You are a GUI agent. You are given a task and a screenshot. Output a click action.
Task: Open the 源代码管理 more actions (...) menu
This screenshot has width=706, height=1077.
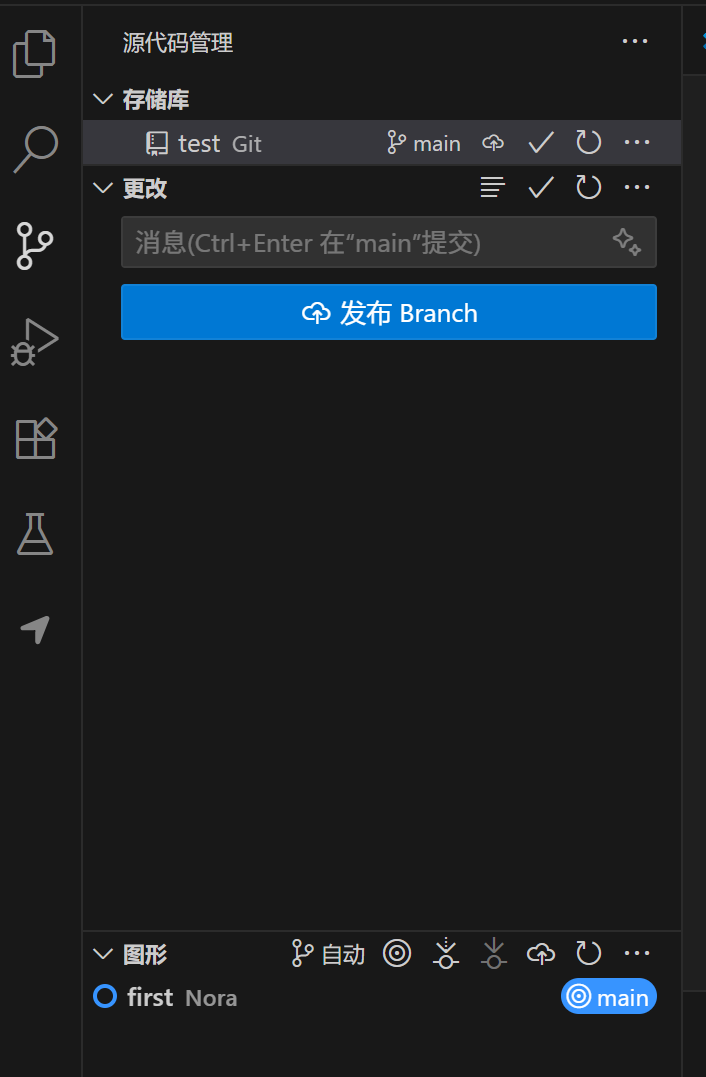tap(635, 41)
